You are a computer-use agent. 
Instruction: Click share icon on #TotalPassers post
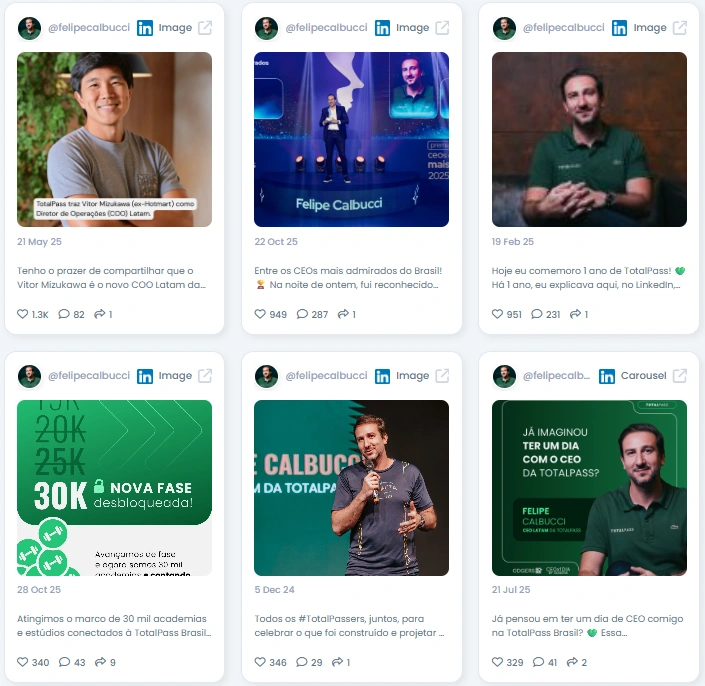(x=337, y=662)
